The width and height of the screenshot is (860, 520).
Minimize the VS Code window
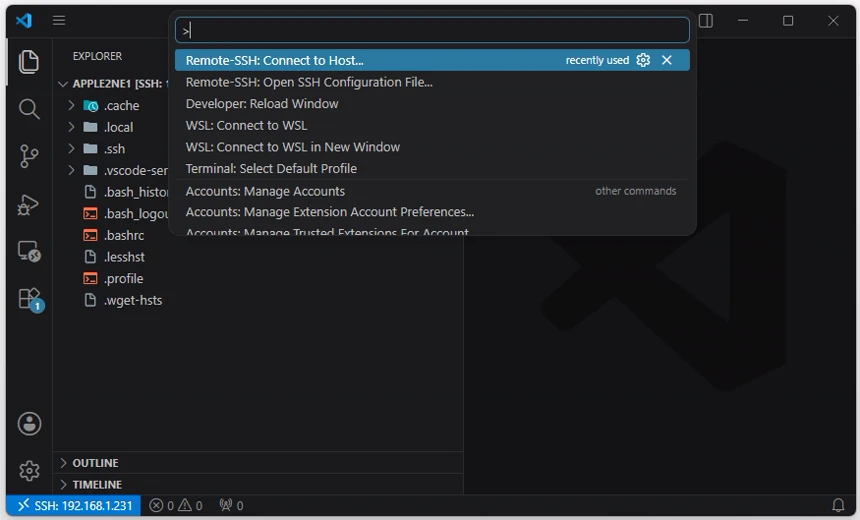pos(743,21)
